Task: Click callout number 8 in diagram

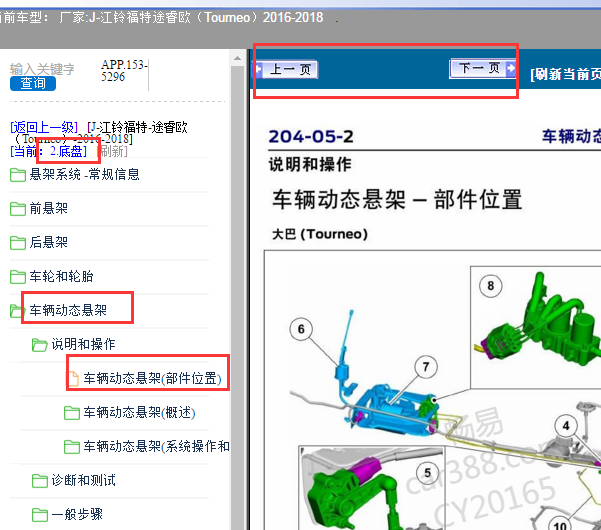Action: pos(491,286)
